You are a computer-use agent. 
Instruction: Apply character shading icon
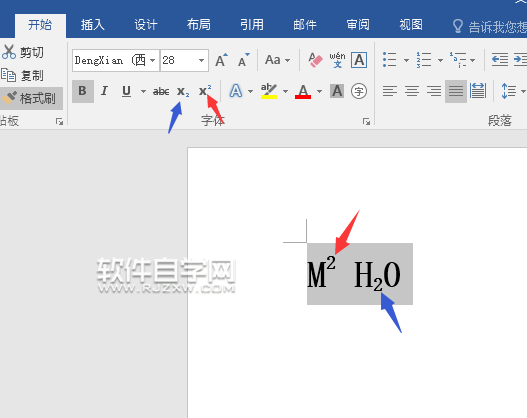pyautogui.click(x=337, y=91)
